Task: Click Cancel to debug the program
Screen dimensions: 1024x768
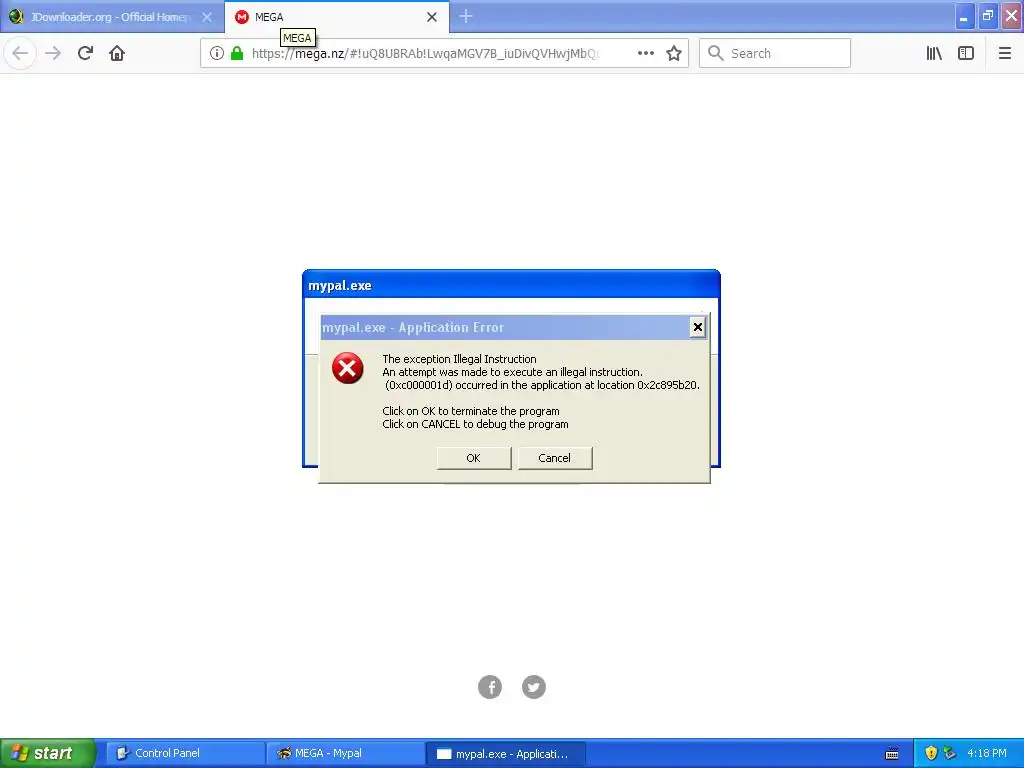Action: click(554, 458)
